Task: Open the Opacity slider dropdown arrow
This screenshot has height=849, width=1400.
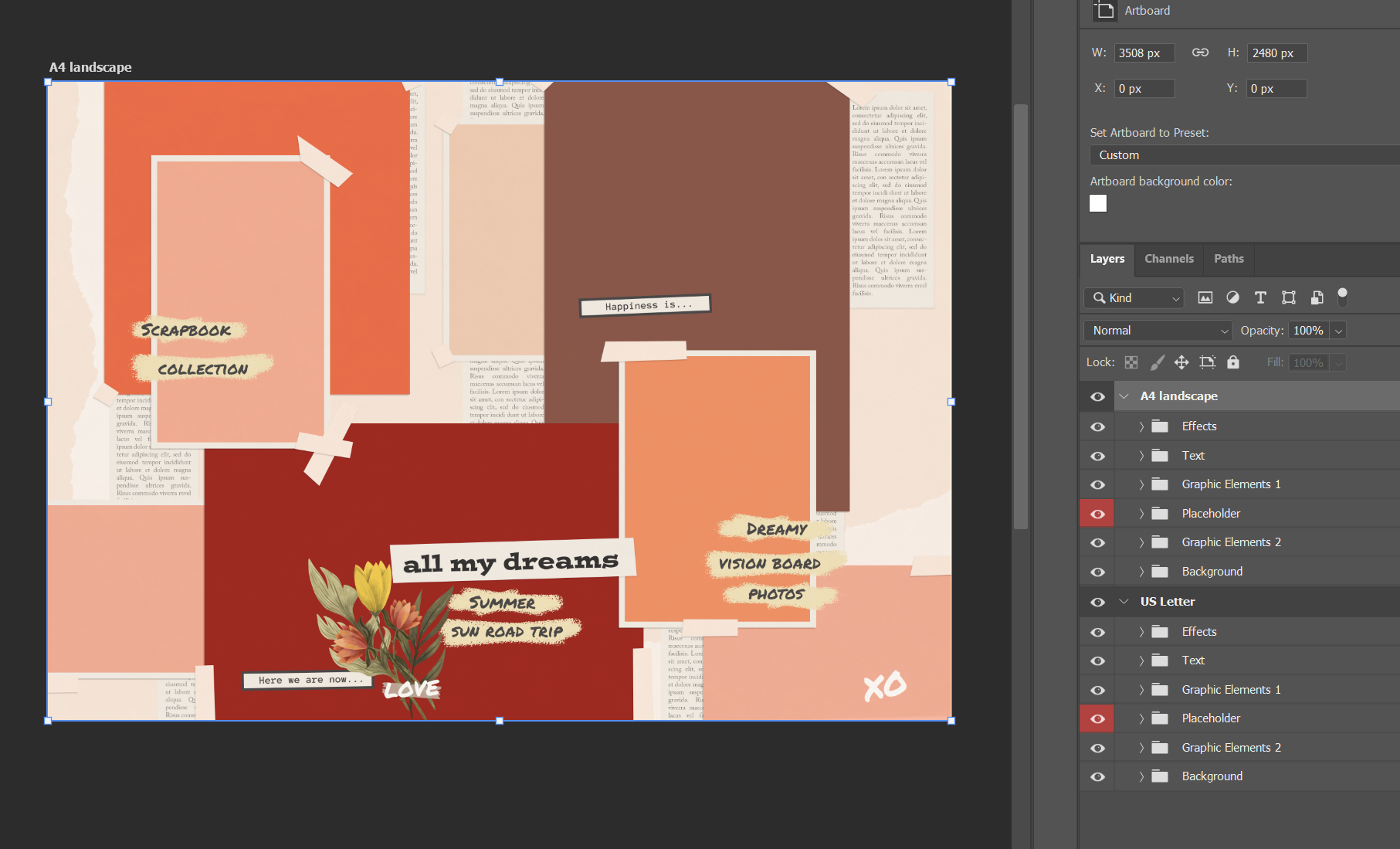Action: pyautogui.click(x=1338, y=331)
